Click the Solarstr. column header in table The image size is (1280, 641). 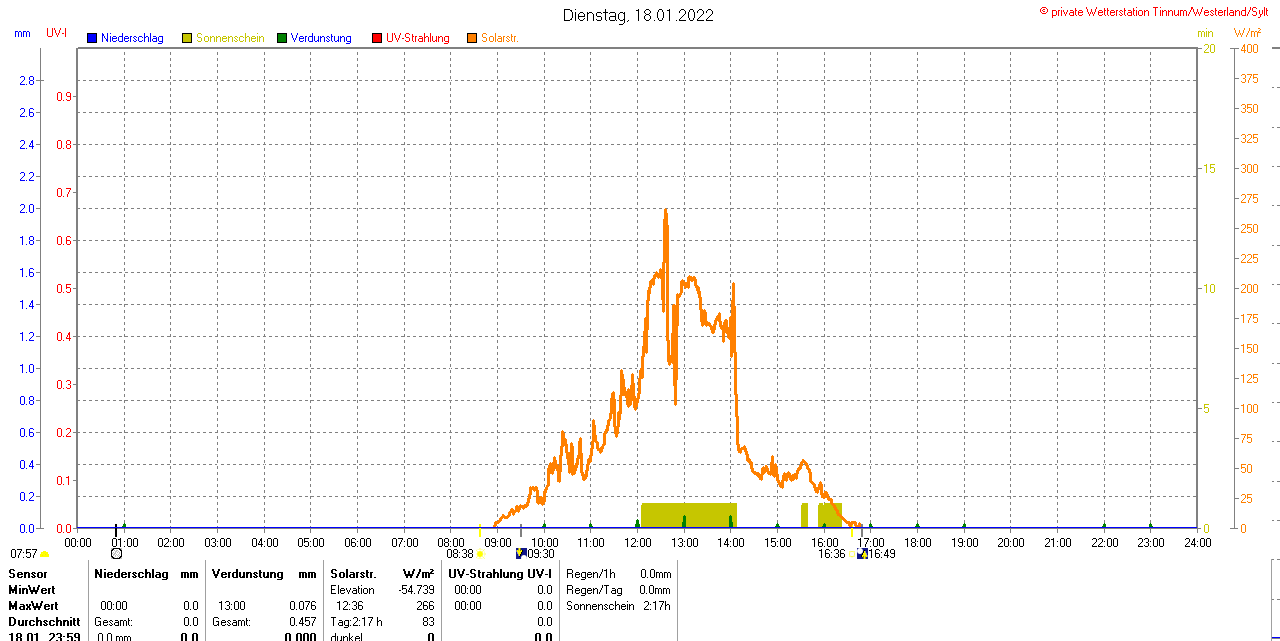[352, 574]
